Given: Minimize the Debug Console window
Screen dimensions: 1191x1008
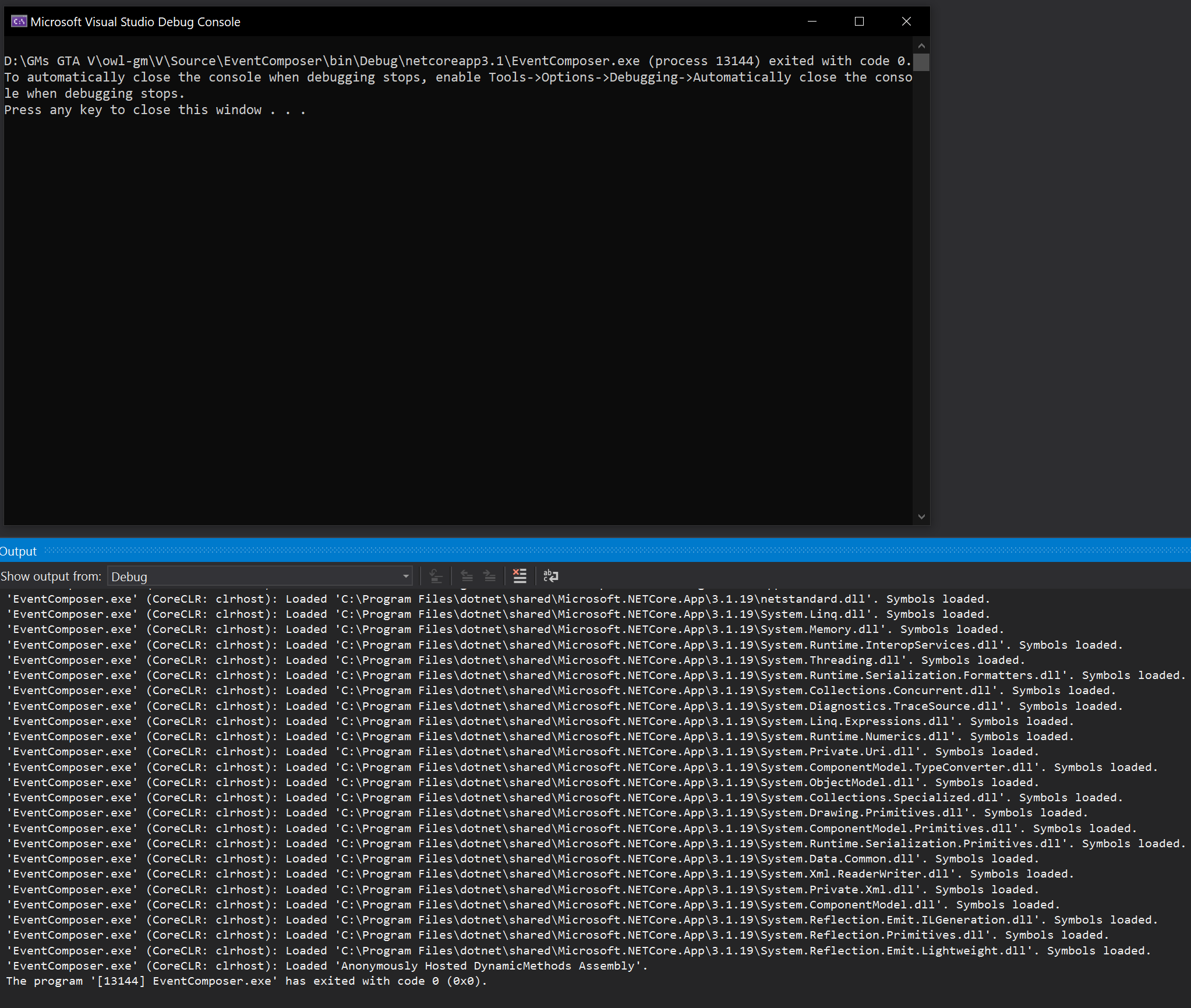Looking at the screenshot, I should pyautogui.click(x=812, y=22).
